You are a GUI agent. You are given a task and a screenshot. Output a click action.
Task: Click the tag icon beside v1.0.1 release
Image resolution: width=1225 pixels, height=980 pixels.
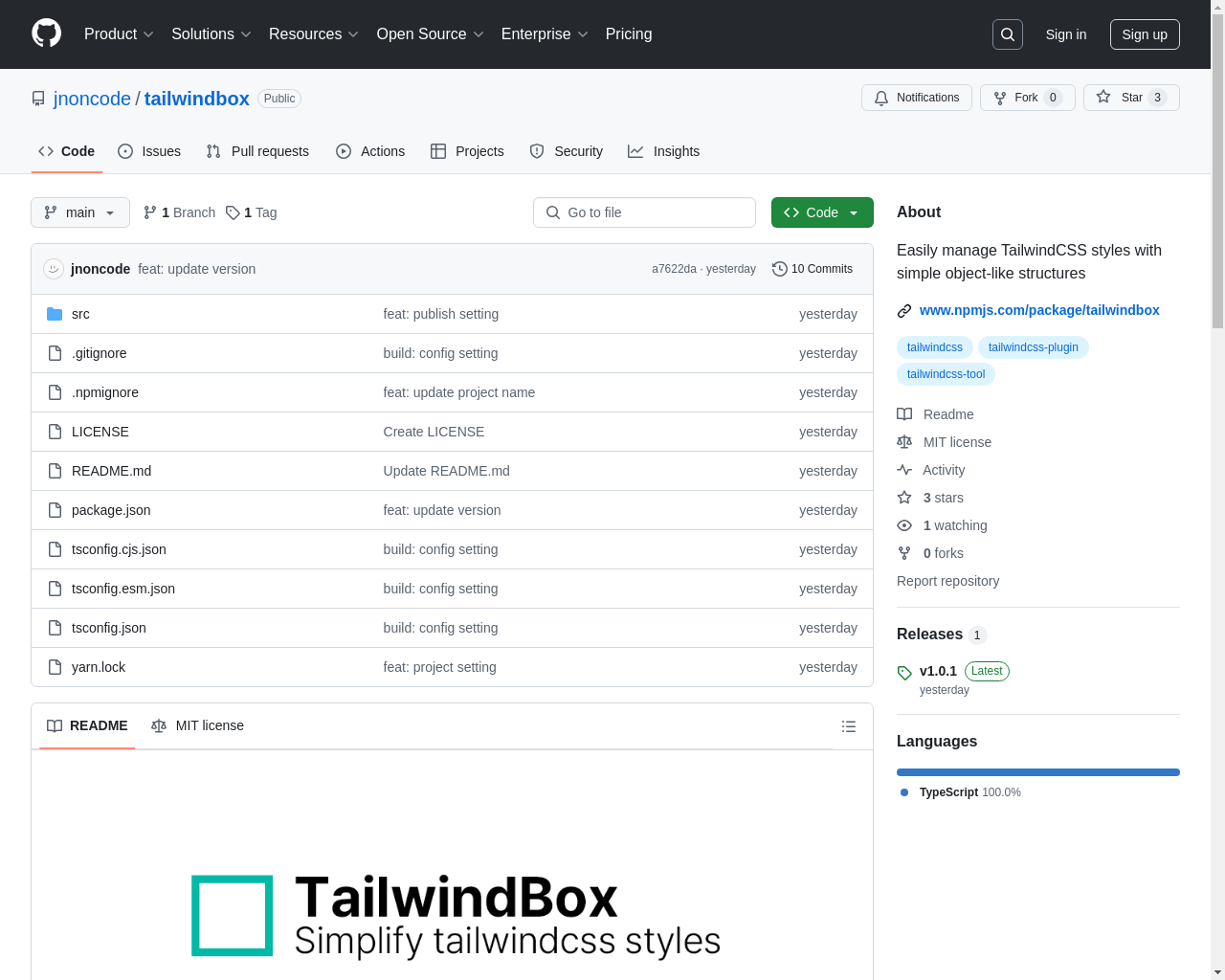click(x=904, y=673)
